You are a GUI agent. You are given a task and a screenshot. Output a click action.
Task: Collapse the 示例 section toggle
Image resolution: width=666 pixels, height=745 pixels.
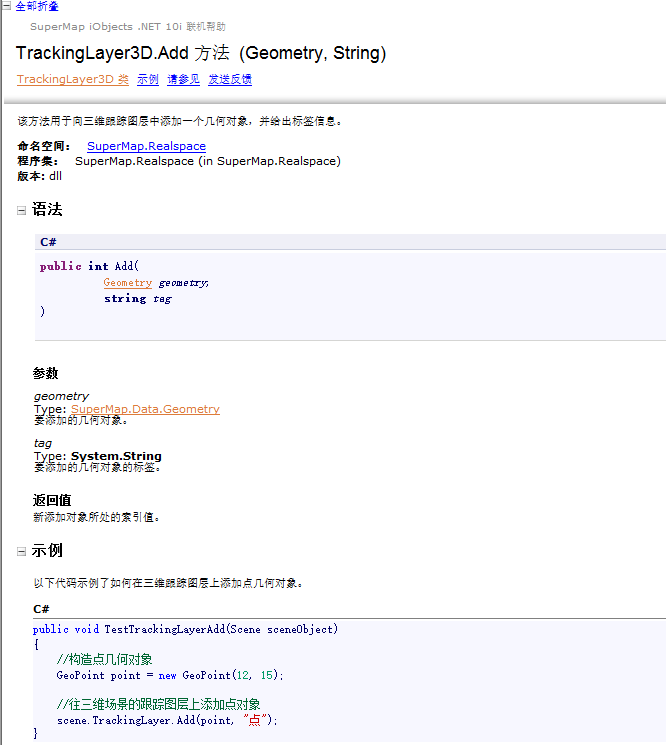(21, 552)
